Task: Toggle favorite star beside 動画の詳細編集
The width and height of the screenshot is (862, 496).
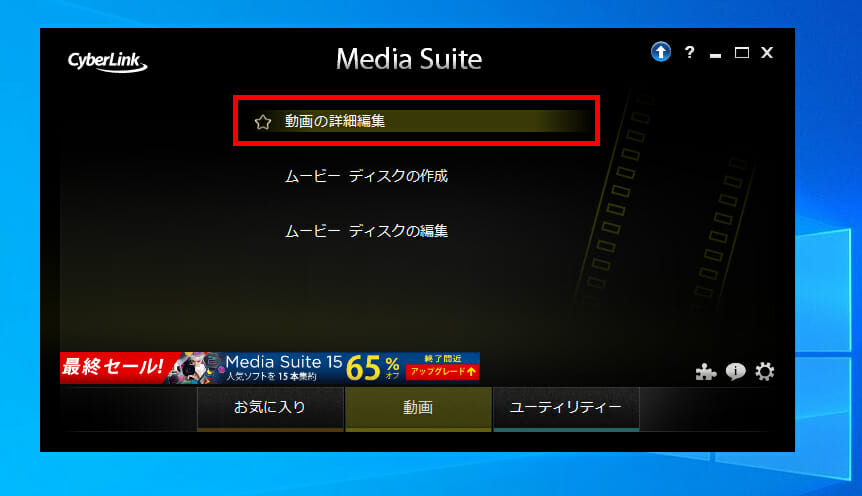Action: coord(263,122)
